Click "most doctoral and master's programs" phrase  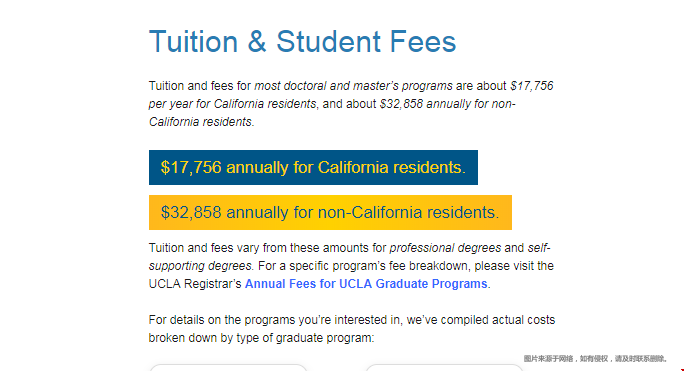(353, 86)
